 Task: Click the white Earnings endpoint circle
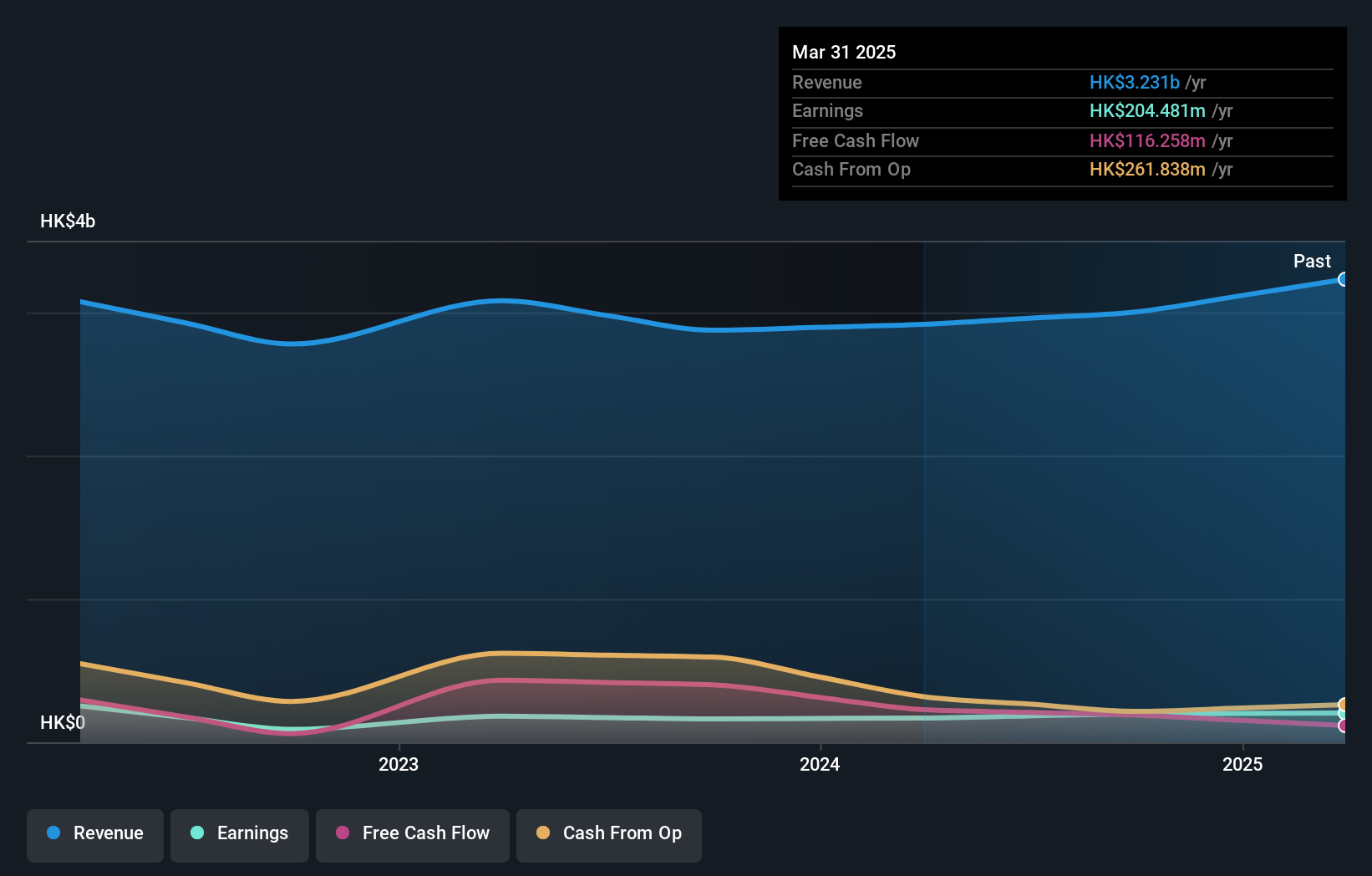(x=1342, y=715)
